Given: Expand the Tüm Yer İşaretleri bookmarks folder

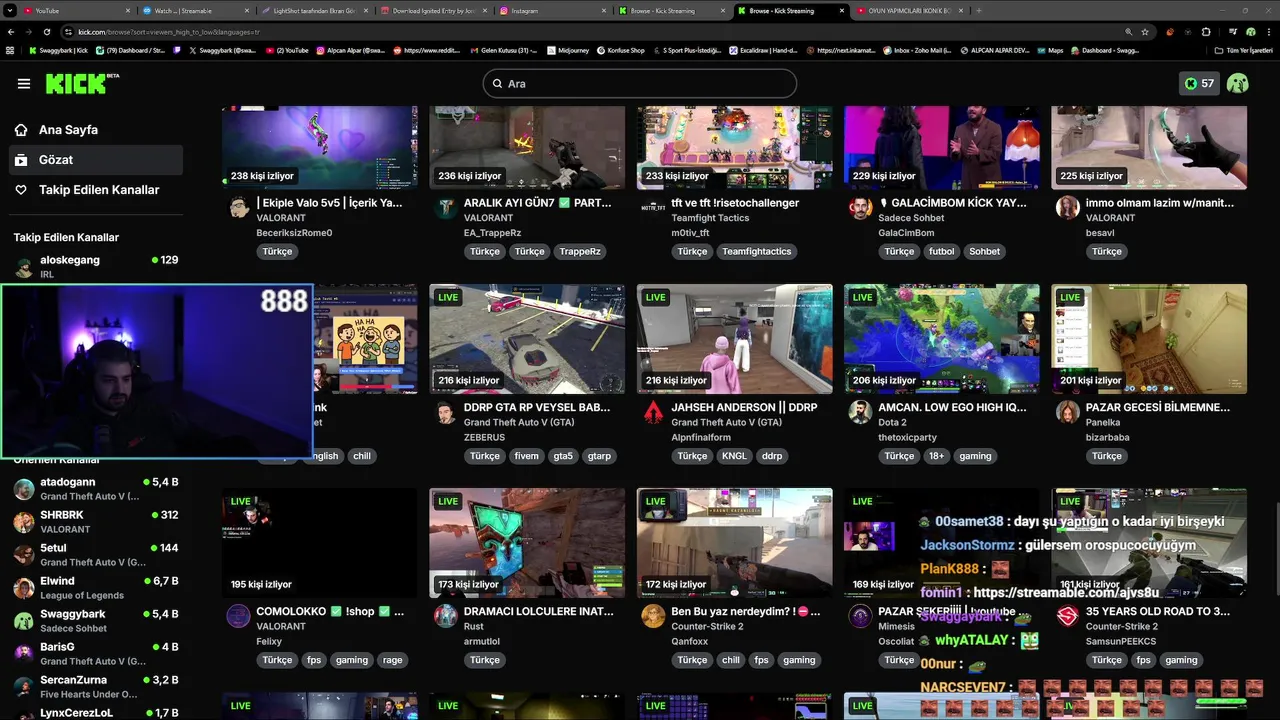Looking at the screenshot, I should (x=1243, y=50).
